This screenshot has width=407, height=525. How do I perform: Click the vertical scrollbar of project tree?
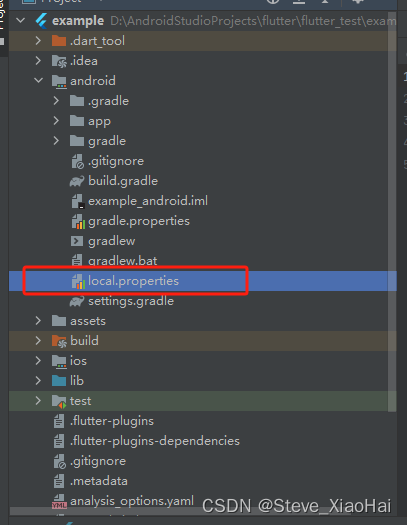pos(392,212)
